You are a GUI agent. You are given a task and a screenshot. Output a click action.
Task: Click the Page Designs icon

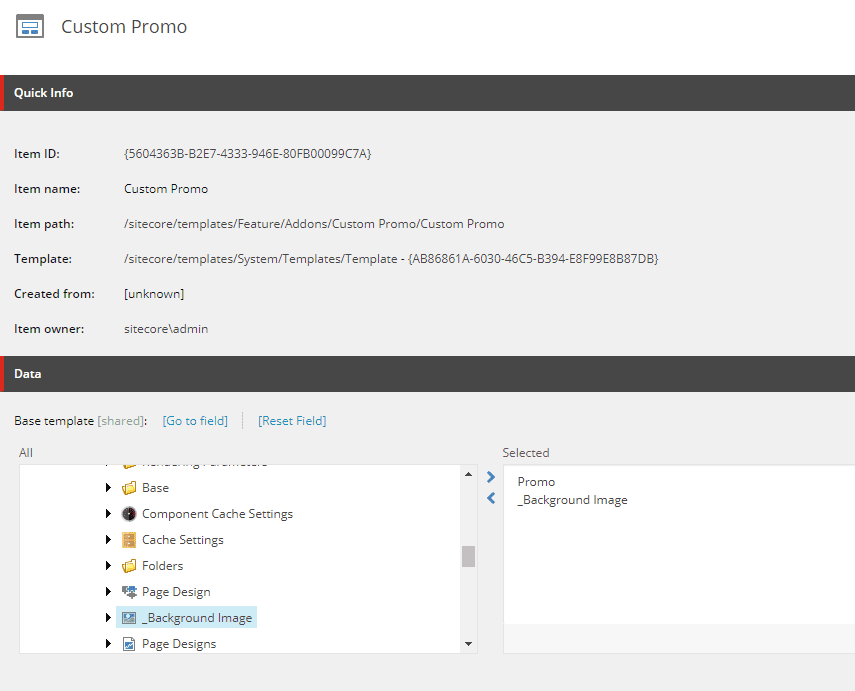(128, 644)
